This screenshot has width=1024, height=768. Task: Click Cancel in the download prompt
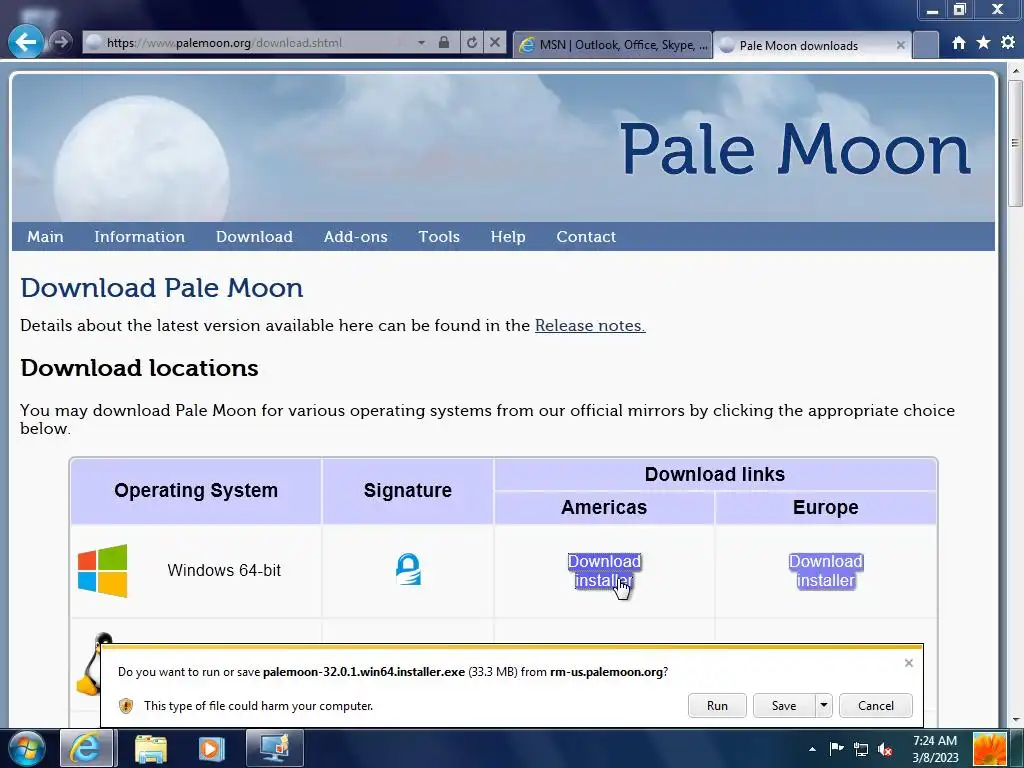[x=876, y=705]
